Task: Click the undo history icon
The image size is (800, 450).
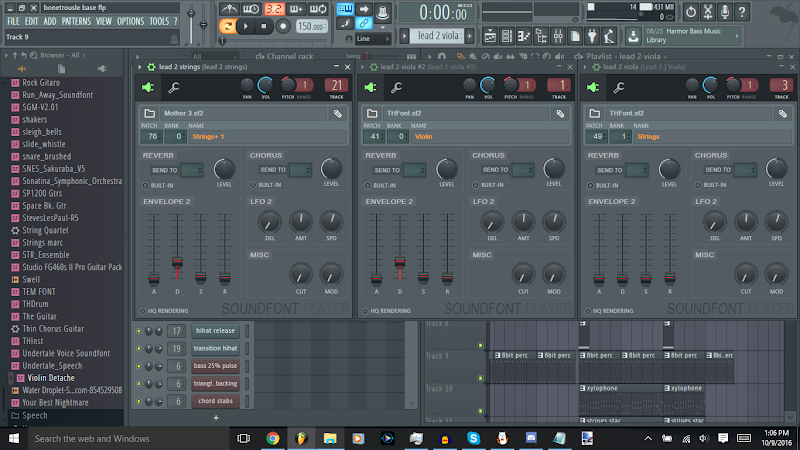Action: pos(691,12)
